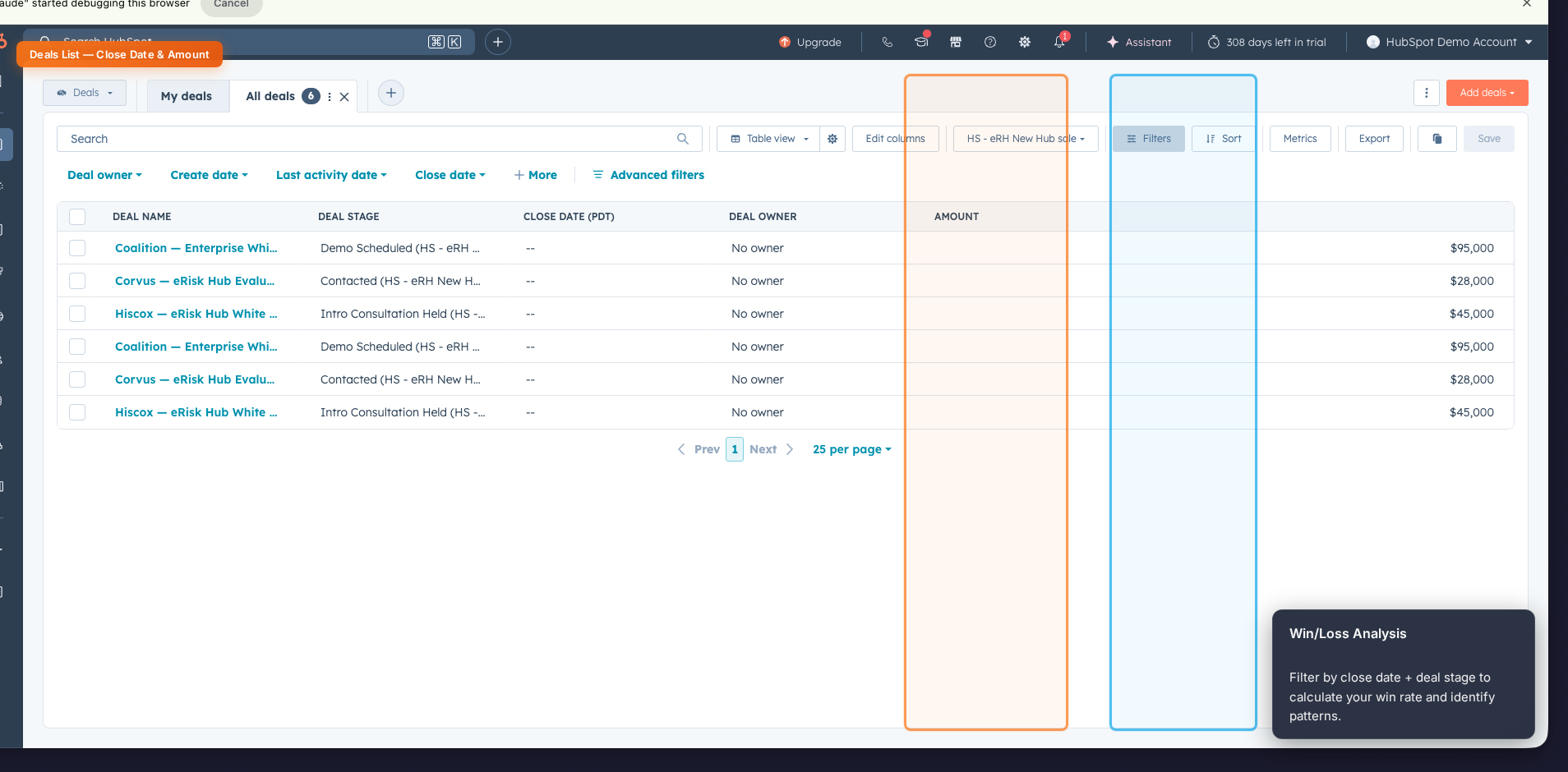The width and height of the screenshot is (1568, 772).
Task: Expand the Last activity date filter
Action: click(x=331, y=175)
